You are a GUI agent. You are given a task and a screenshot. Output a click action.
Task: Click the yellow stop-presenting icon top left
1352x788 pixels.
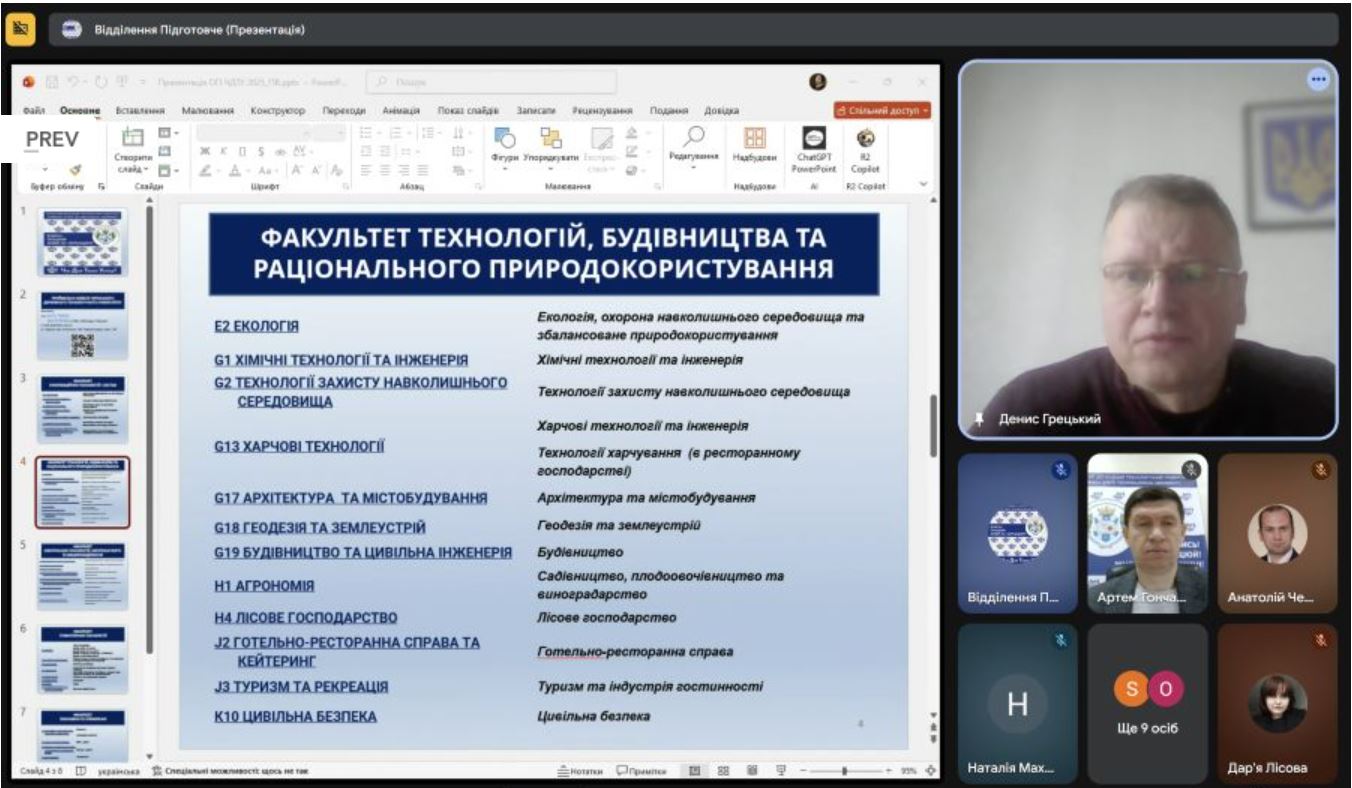[20, 29]
